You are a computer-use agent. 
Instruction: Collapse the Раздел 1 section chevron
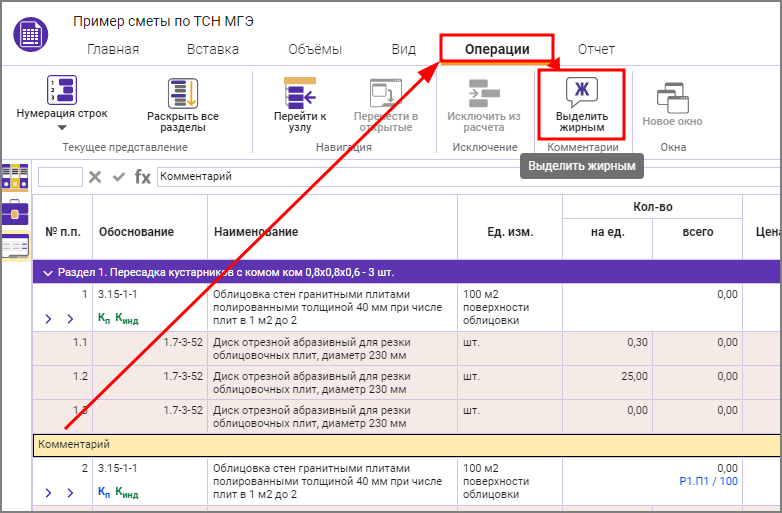point(47,273)
